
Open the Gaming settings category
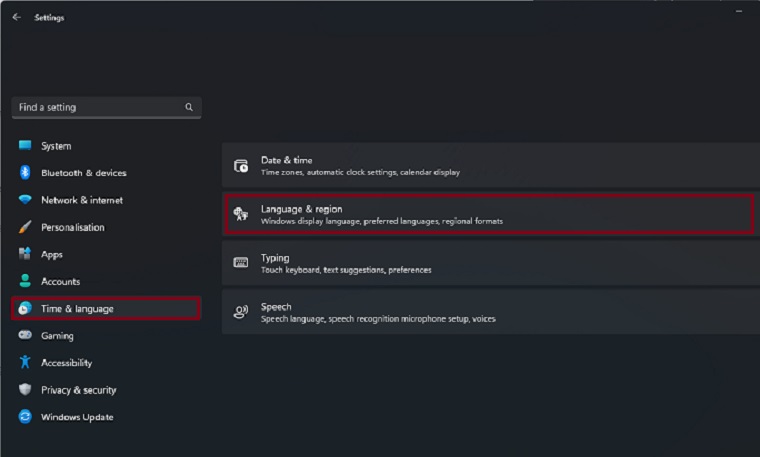57,336
